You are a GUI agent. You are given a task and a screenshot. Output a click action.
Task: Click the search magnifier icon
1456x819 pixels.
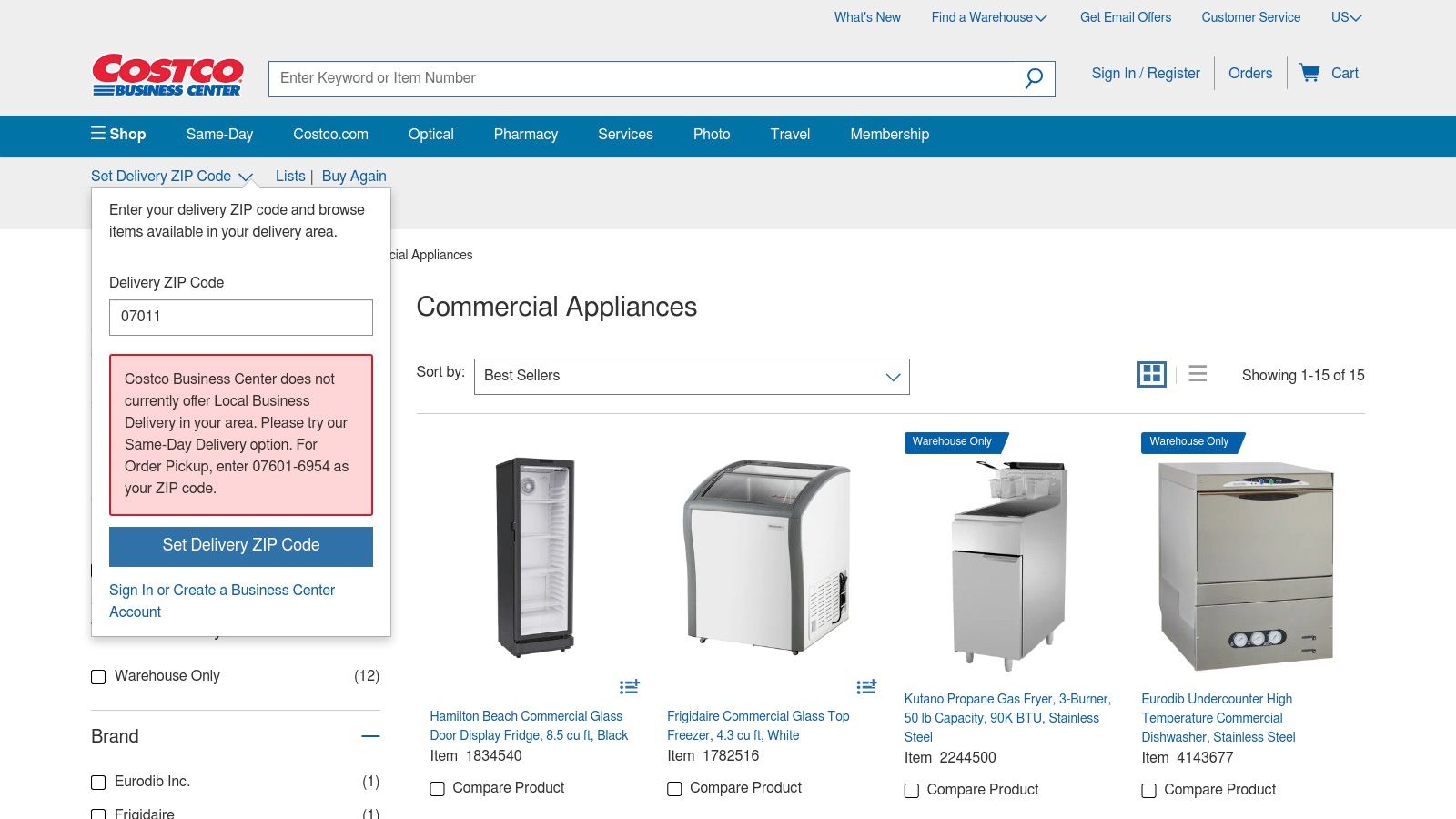pyautogui.click(x=1034, y=79)
